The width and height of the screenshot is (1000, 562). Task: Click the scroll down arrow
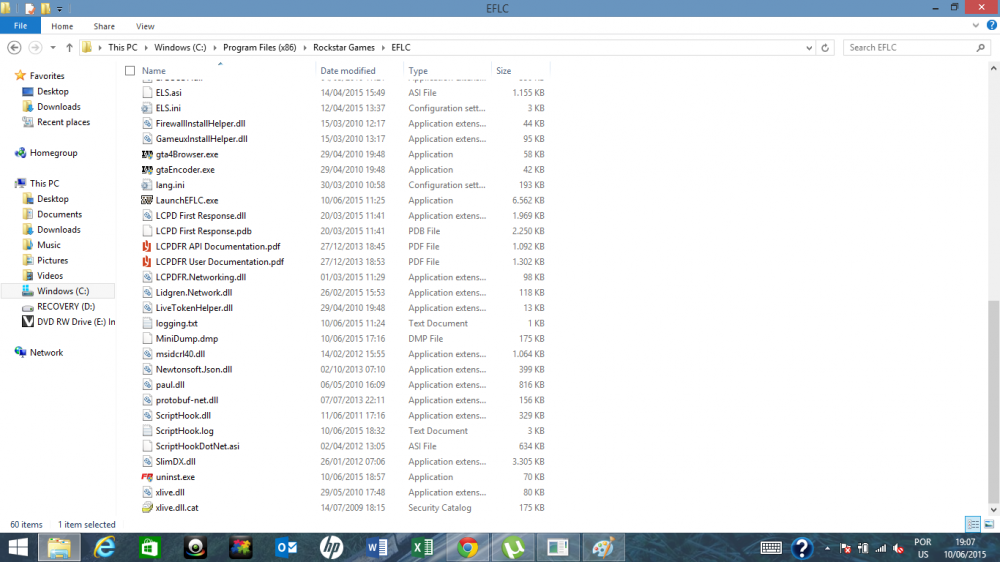coord(993,510)
